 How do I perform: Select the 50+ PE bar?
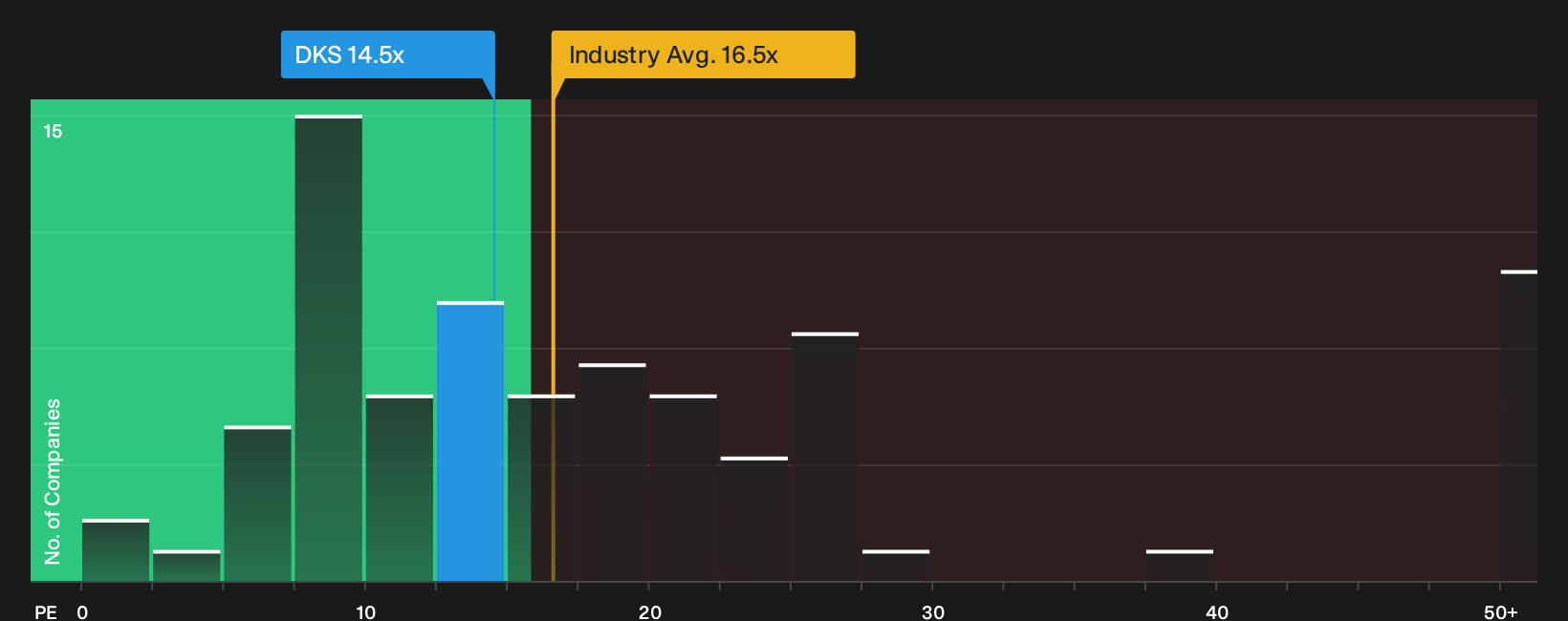[x=1518, y=426]
